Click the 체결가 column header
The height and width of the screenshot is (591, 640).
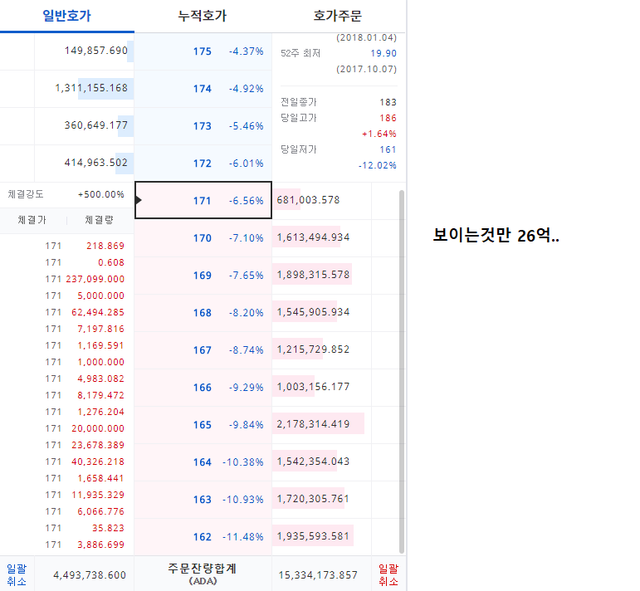pos(32,220)
